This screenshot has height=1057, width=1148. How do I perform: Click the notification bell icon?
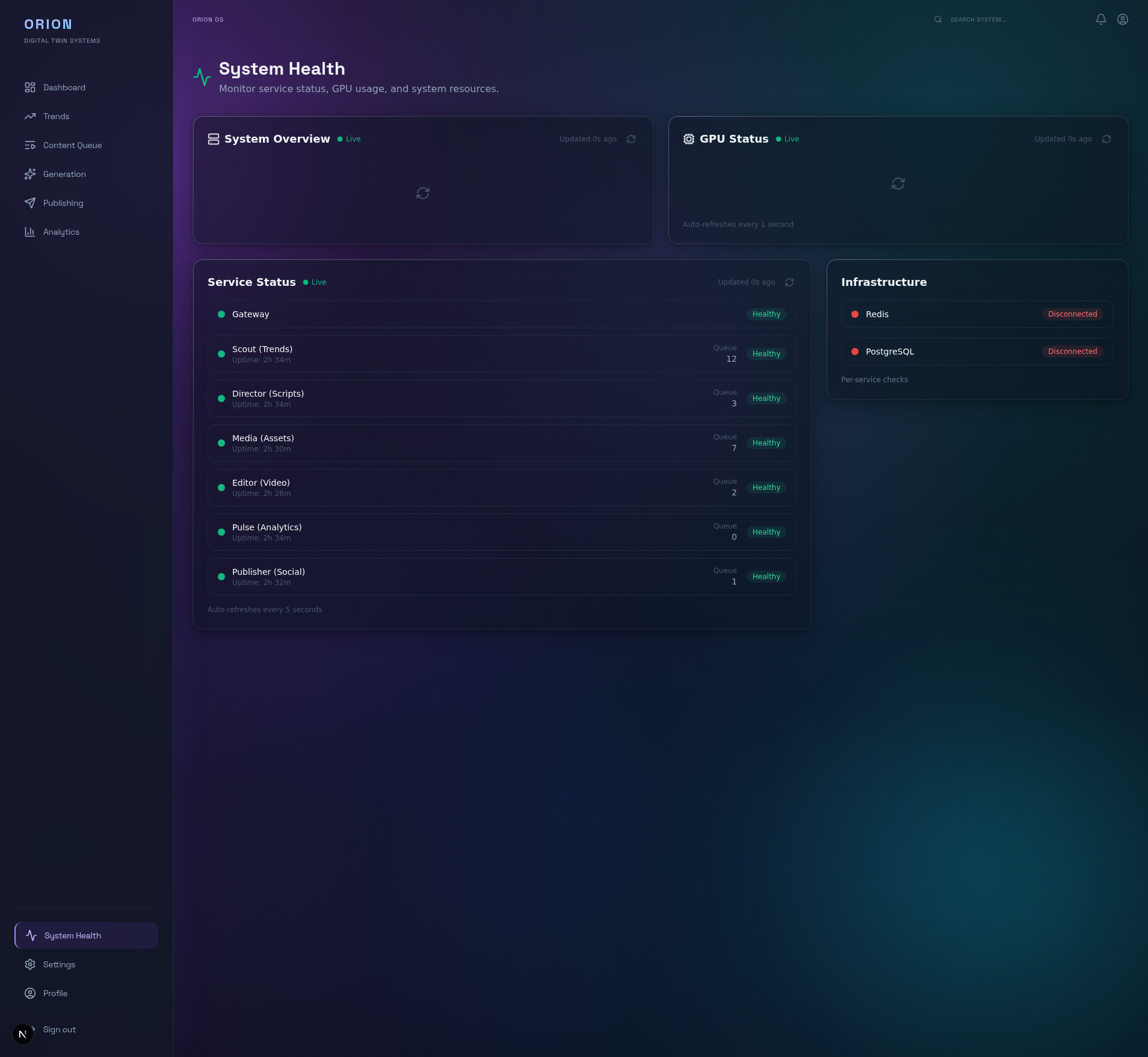pyautogui.click(x=1100, y=19)
